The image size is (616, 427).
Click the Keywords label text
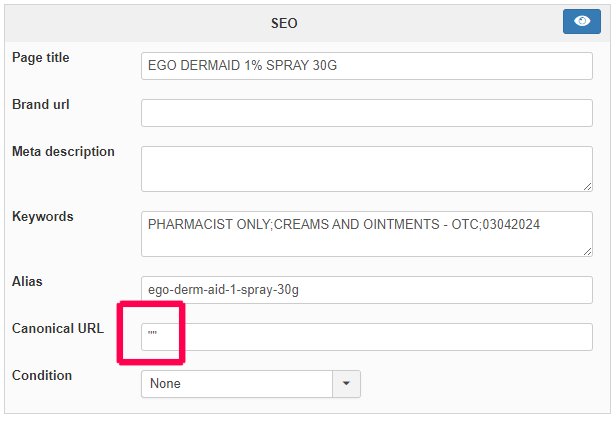point(43,217)
